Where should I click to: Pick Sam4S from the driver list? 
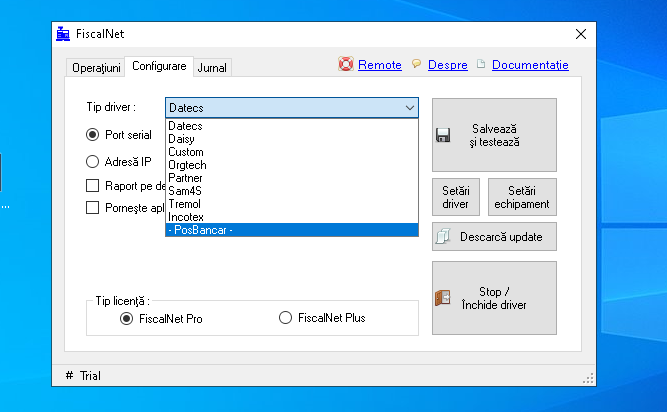[292, 191]
